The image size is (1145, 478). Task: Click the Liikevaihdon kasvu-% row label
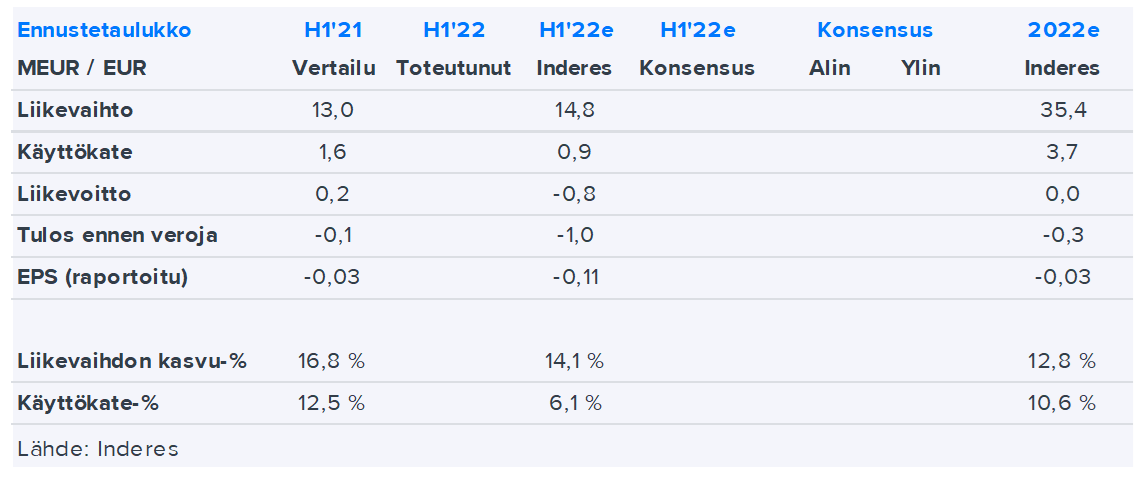132,361
